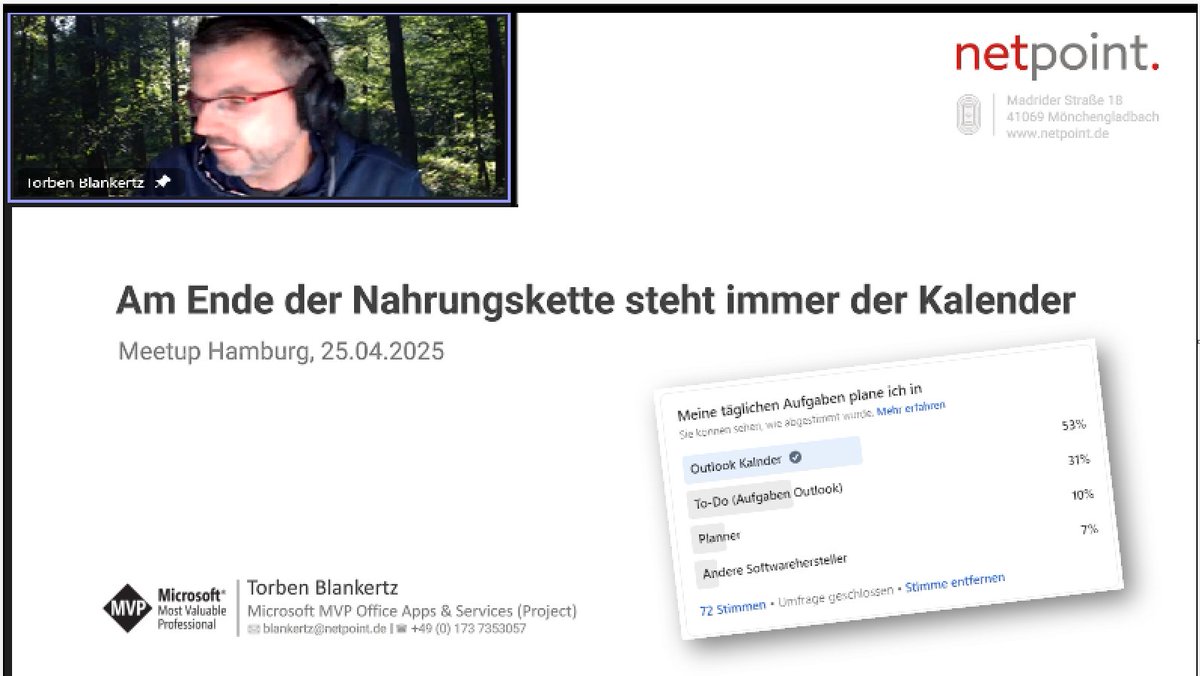Viewport: 1200px width, 676px height.
Task: Click the checkmark icon beside Outlook Kalnder
Action: point(795,458)
